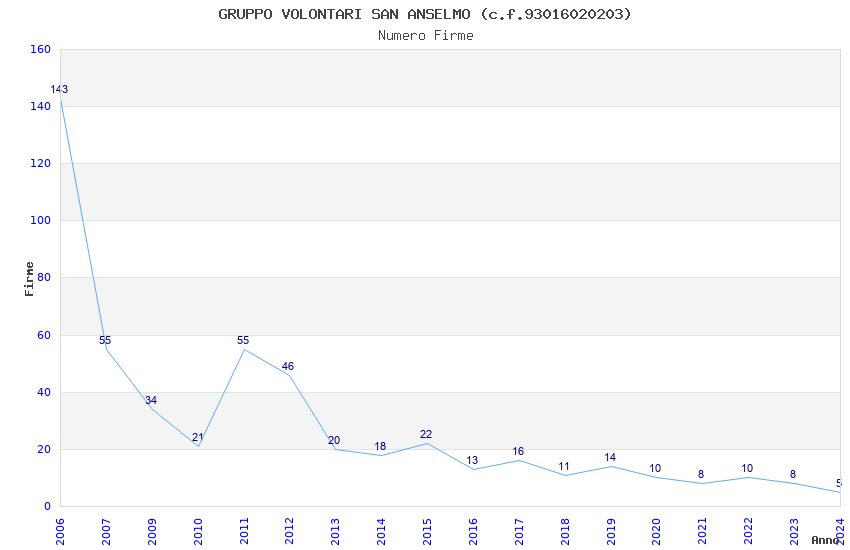Viewport: 850px width, 550px height.
Task: Click the subtitle Numero Firme
Action: (x=426, y=36)
